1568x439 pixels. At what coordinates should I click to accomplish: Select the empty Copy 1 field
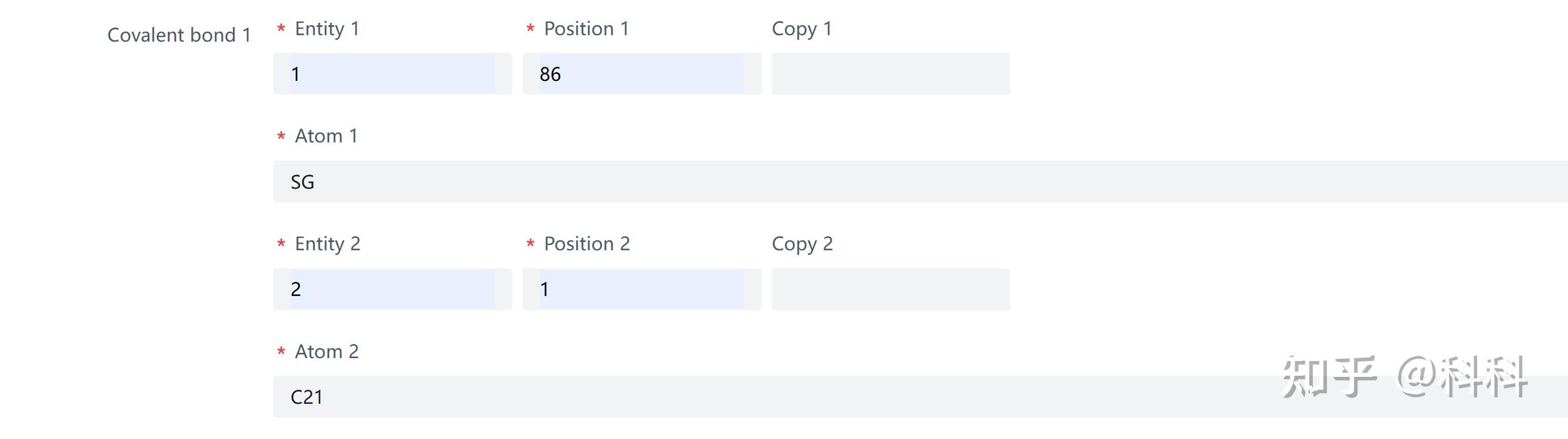(x=890, y=74)
